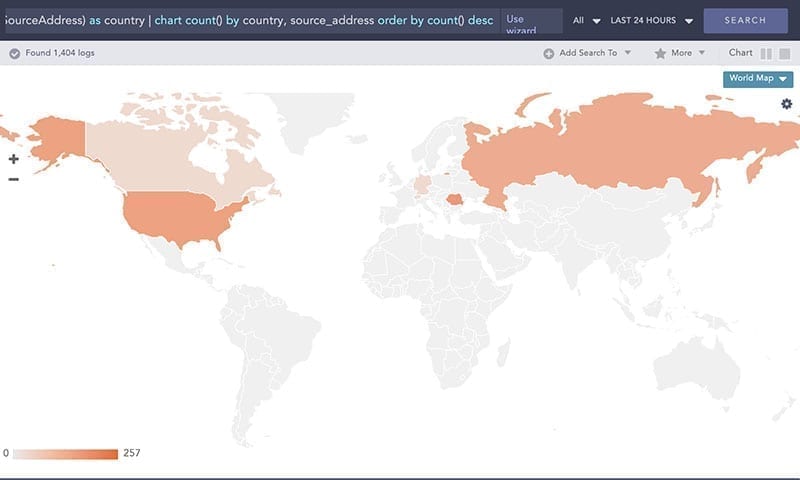Screen dimensions: 800x480
Task: Click the 0 to 257 color legend bar
Action: point(65,454)
